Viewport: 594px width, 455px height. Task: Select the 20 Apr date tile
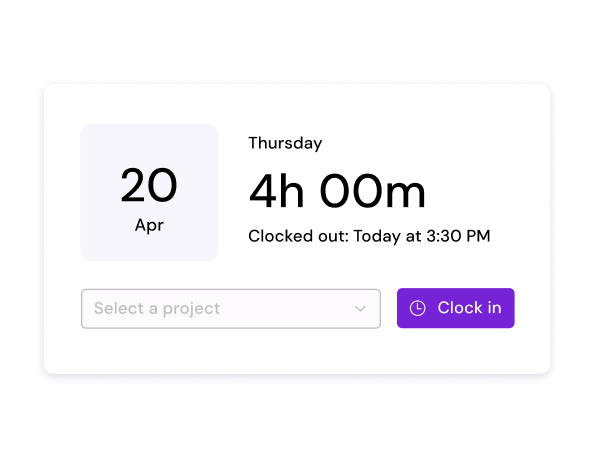click(149, 192)
